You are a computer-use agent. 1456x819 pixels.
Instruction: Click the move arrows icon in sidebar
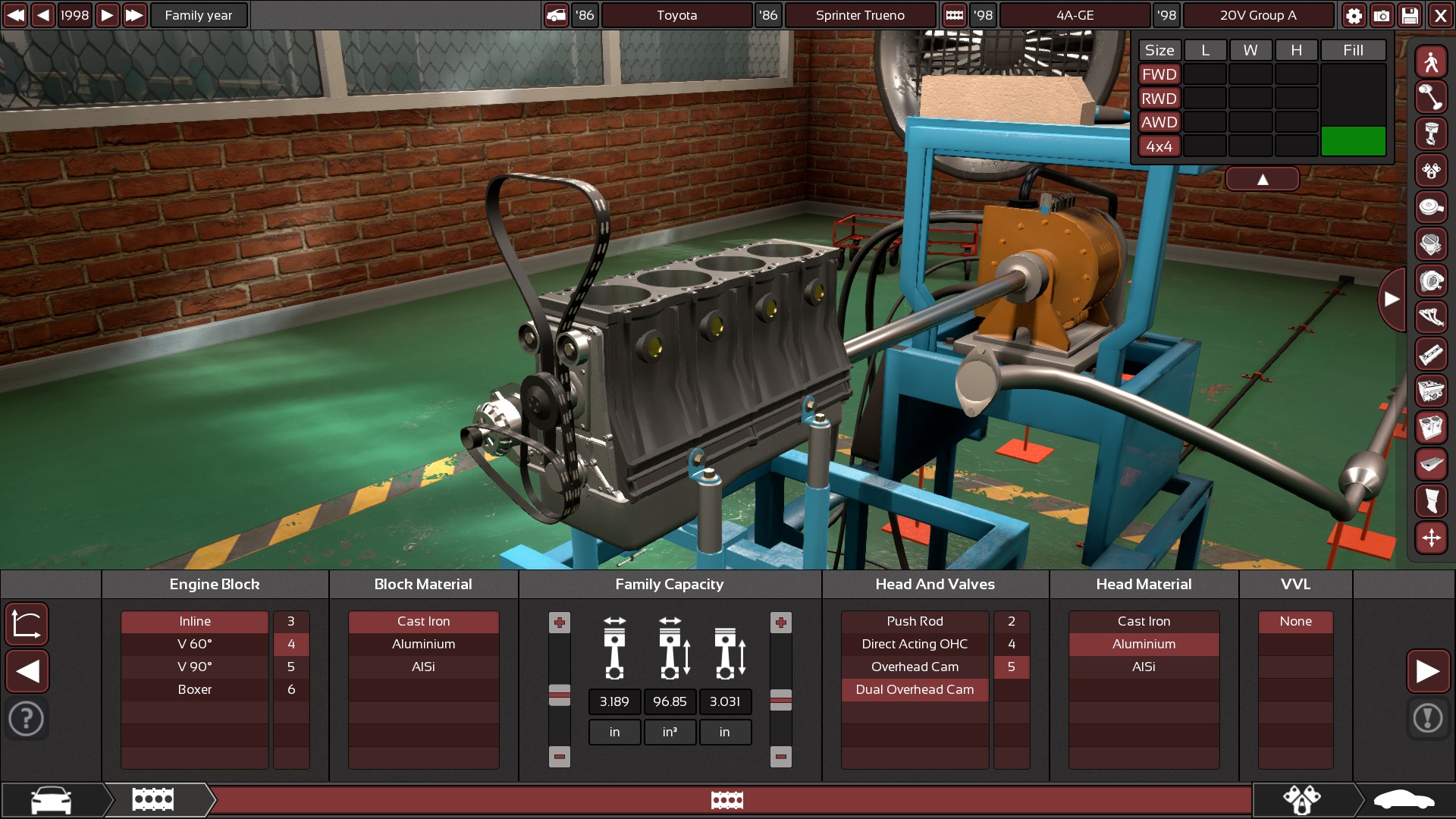1431,538
